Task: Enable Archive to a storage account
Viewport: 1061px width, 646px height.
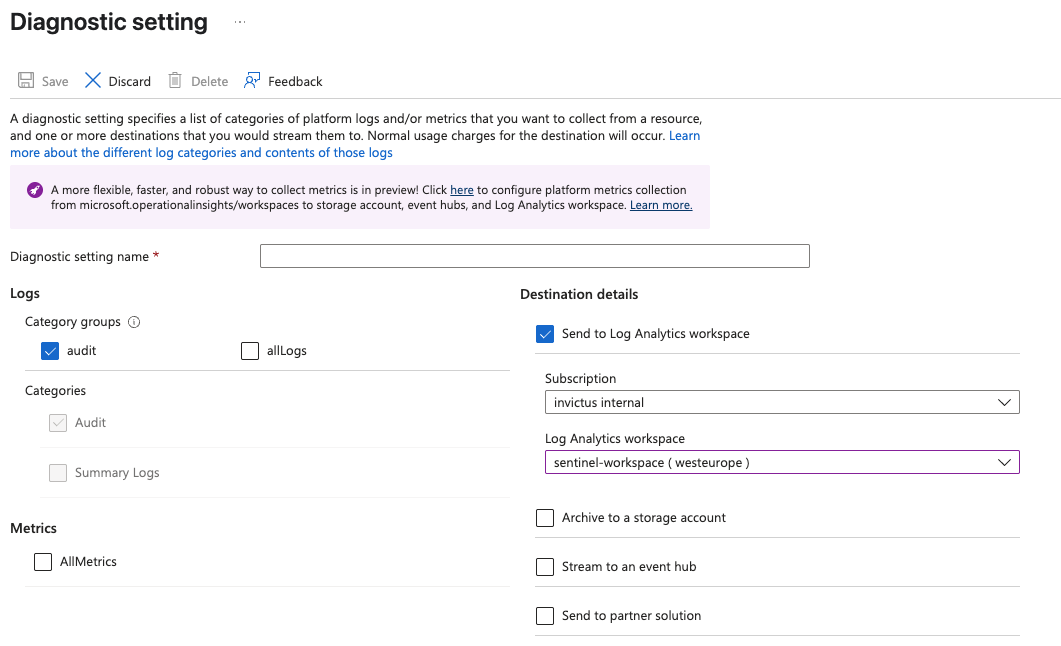Action: pos(545,518)
